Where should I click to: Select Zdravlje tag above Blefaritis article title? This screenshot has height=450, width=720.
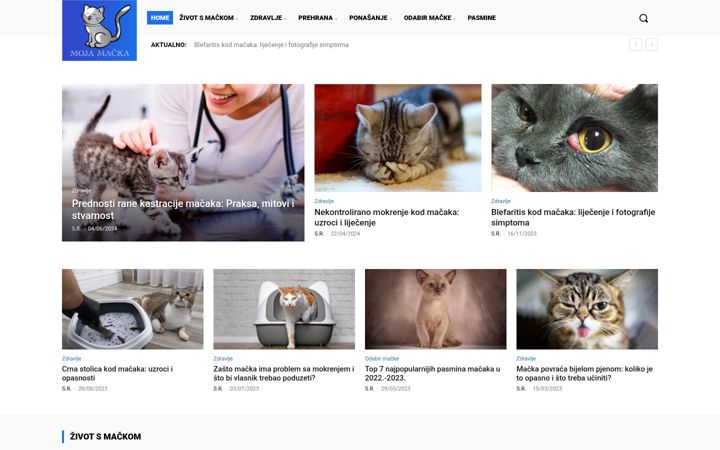click(501, 201)
